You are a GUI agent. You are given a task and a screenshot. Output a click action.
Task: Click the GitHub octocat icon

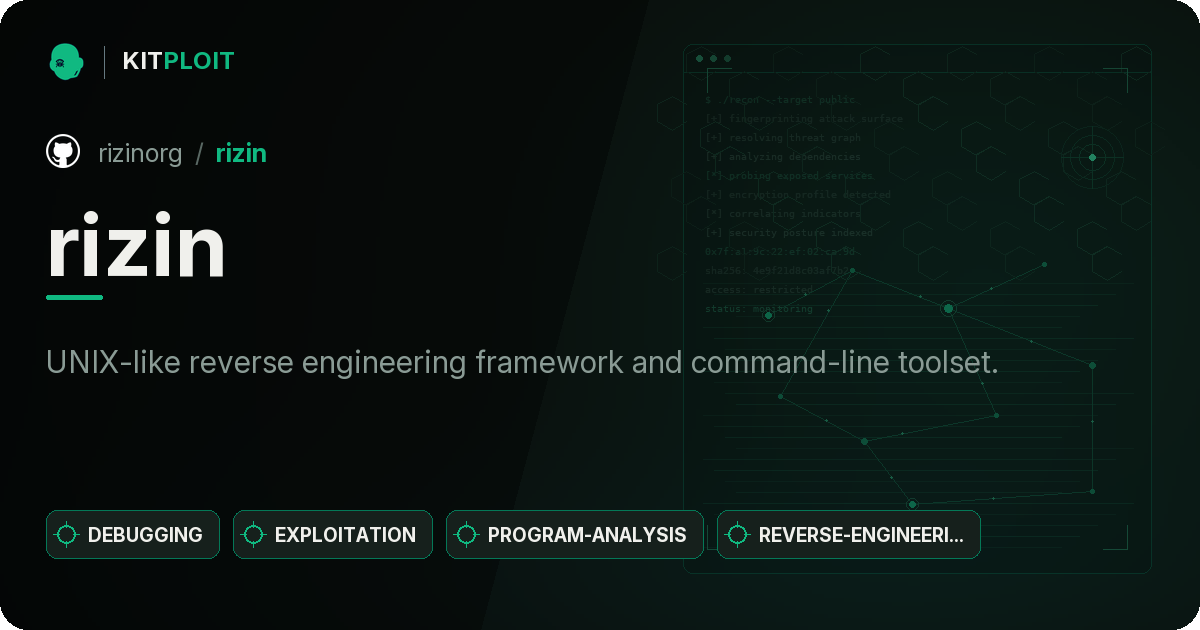coord(63,152)
